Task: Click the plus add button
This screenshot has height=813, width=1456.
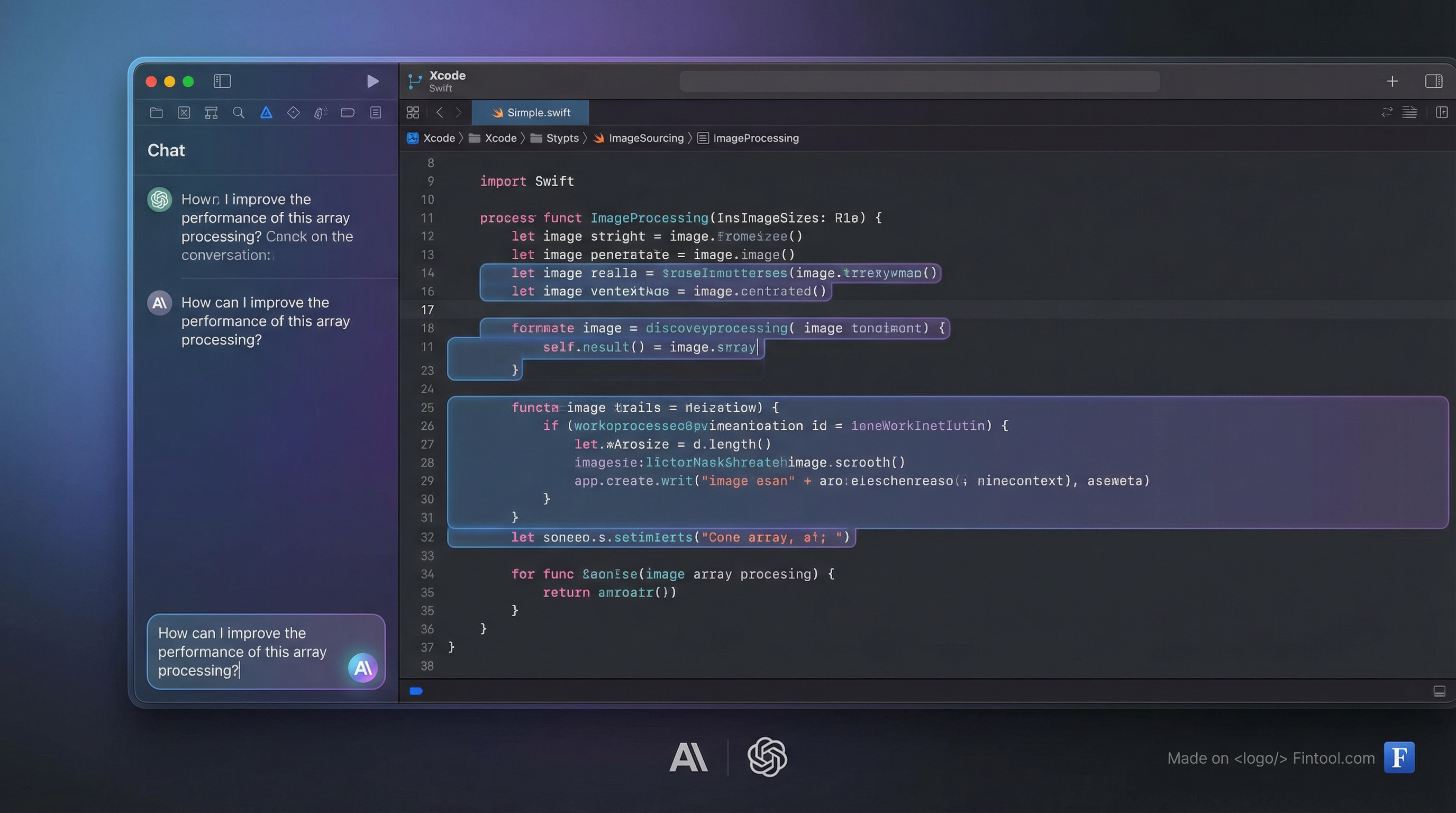Action: tap(1392, 82)
